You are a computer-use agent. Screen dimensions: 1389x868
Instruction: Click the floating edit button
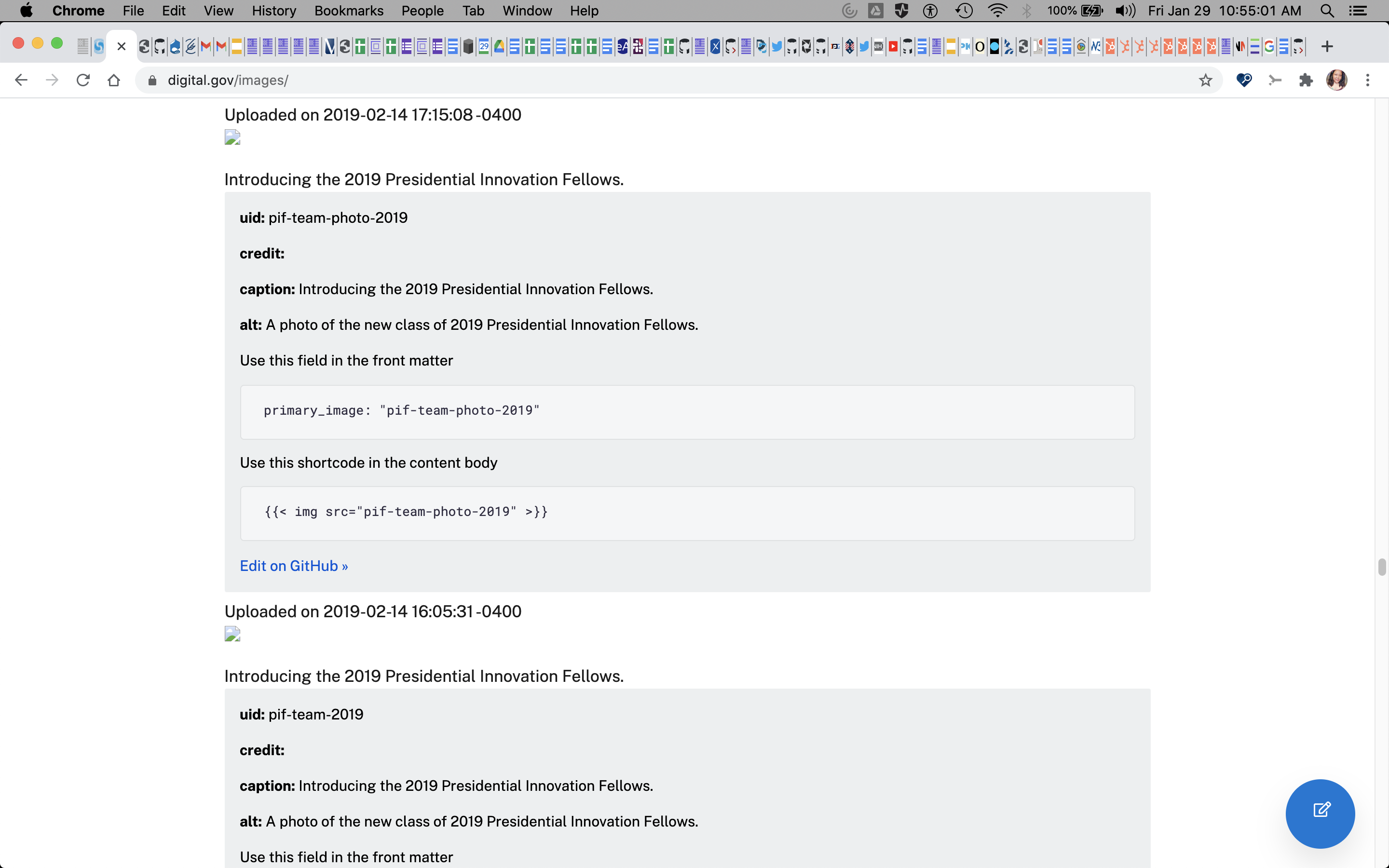(1320, 814)
